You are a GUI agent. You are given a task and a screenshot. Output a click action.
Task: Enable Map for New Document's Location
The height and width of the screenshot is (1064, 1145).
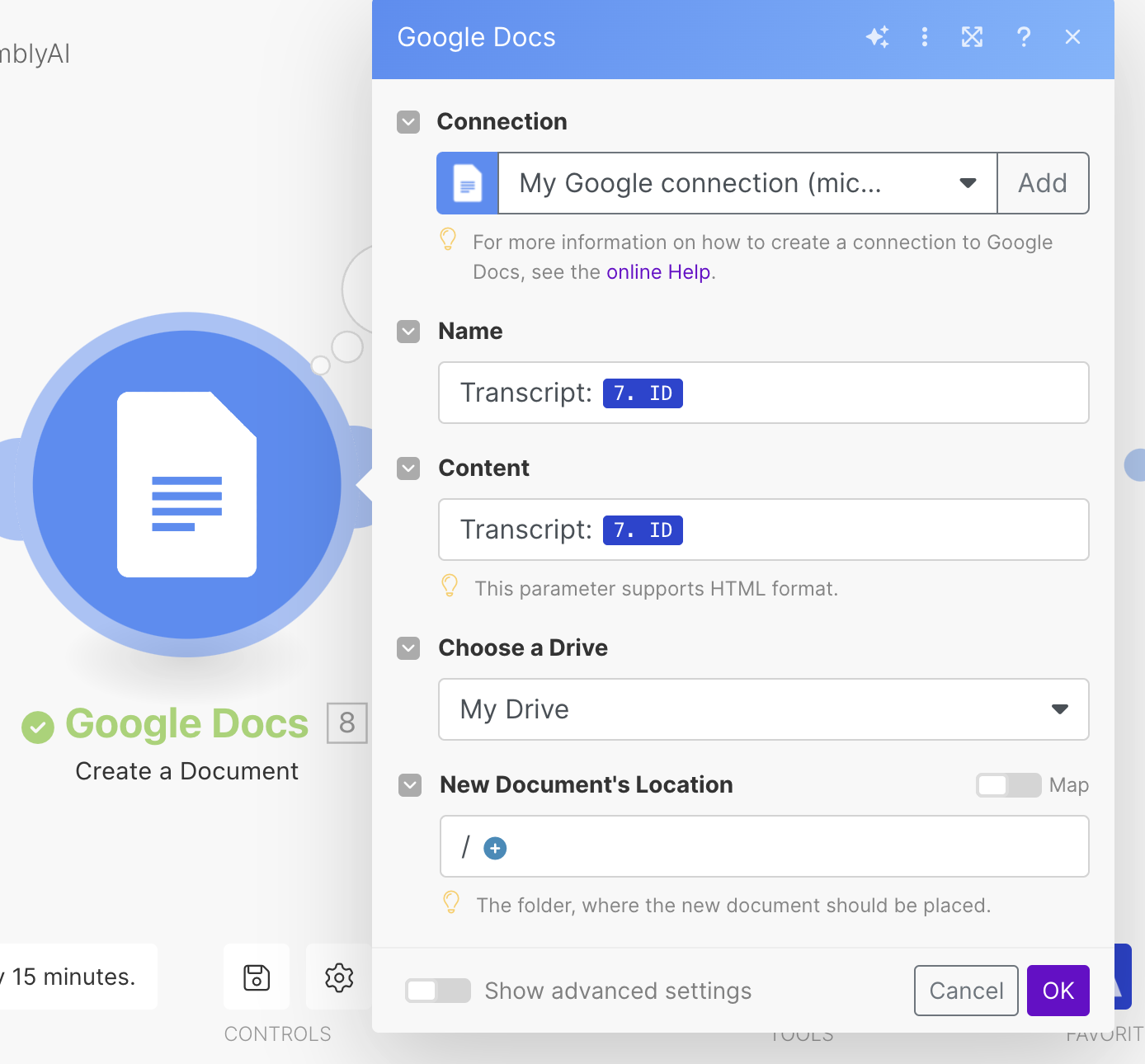point(1007,785)
